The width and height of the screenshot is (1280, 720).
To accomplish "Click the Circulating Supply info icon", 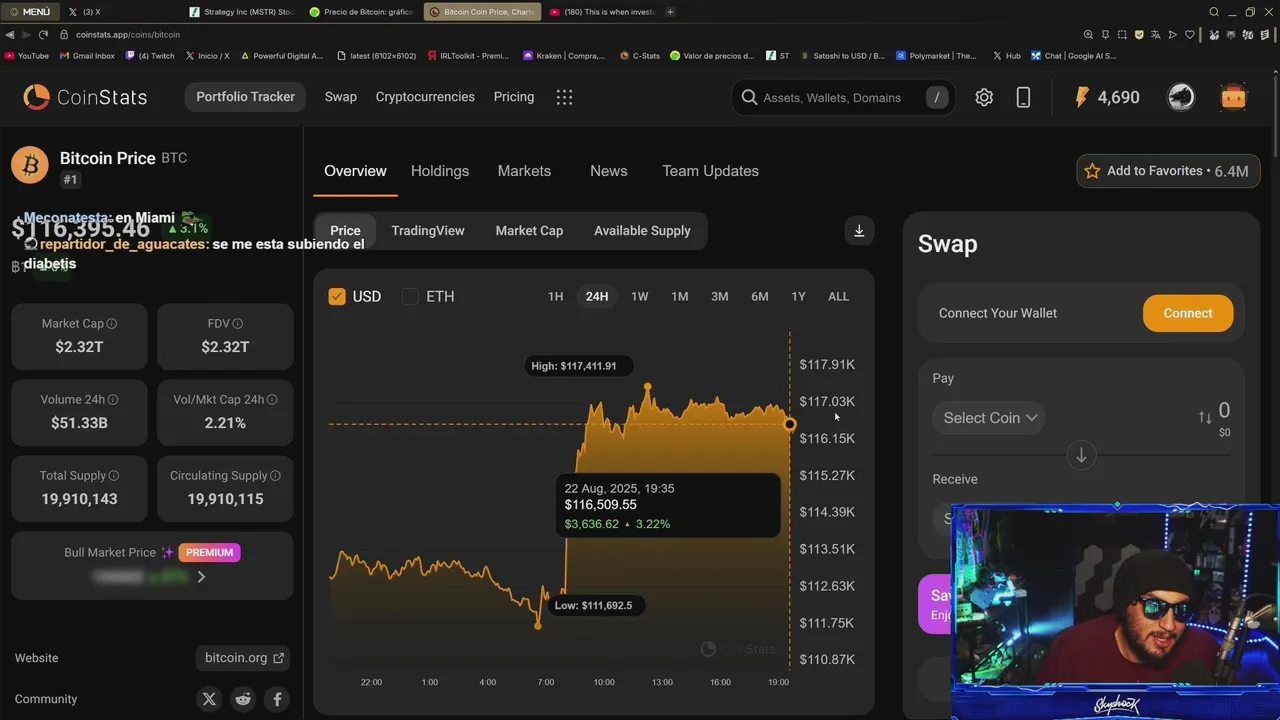I will tap(275, 475).
